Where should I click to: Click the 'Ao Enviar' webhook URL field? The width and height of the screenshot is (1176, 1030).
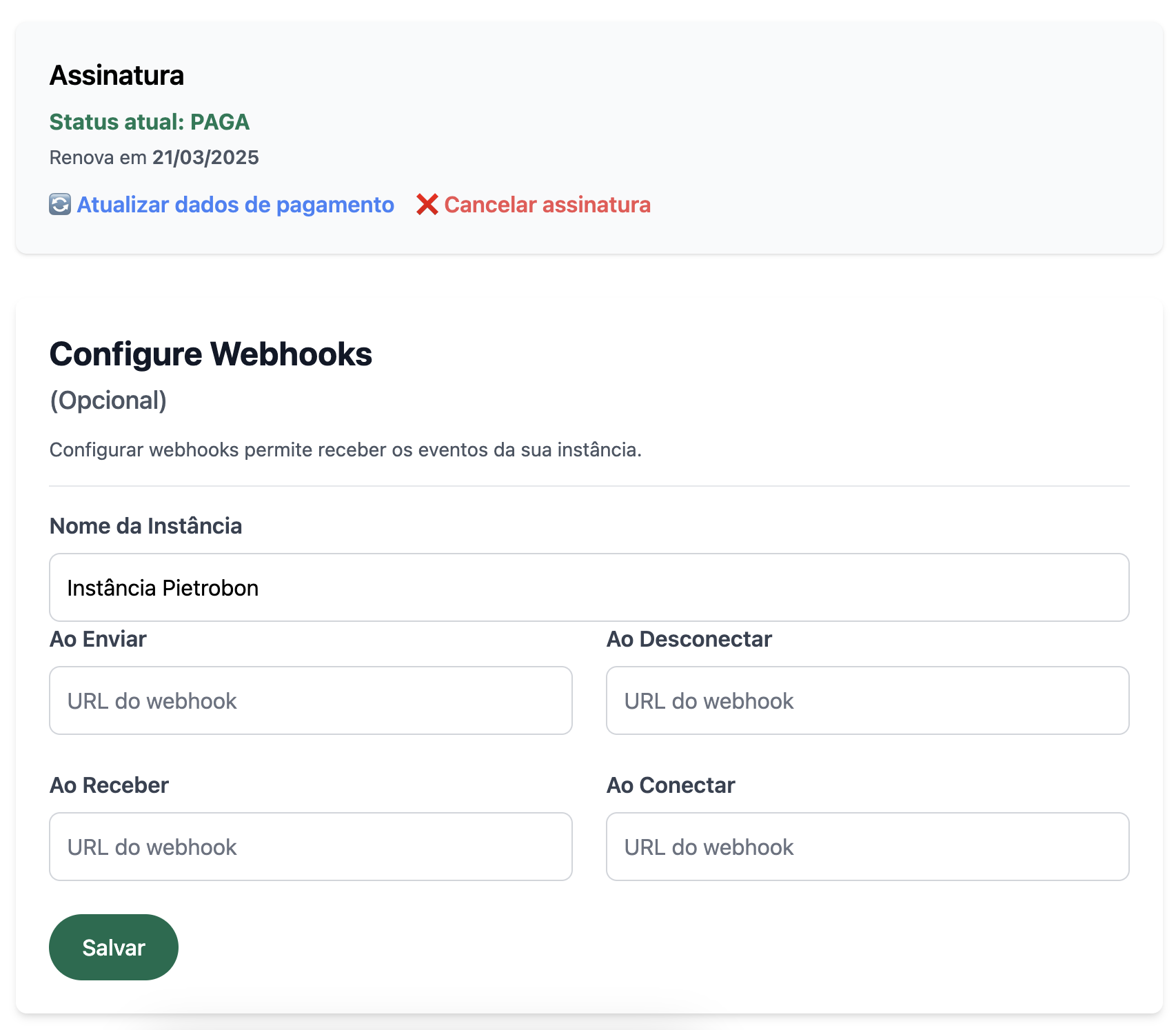pos(310,700)
